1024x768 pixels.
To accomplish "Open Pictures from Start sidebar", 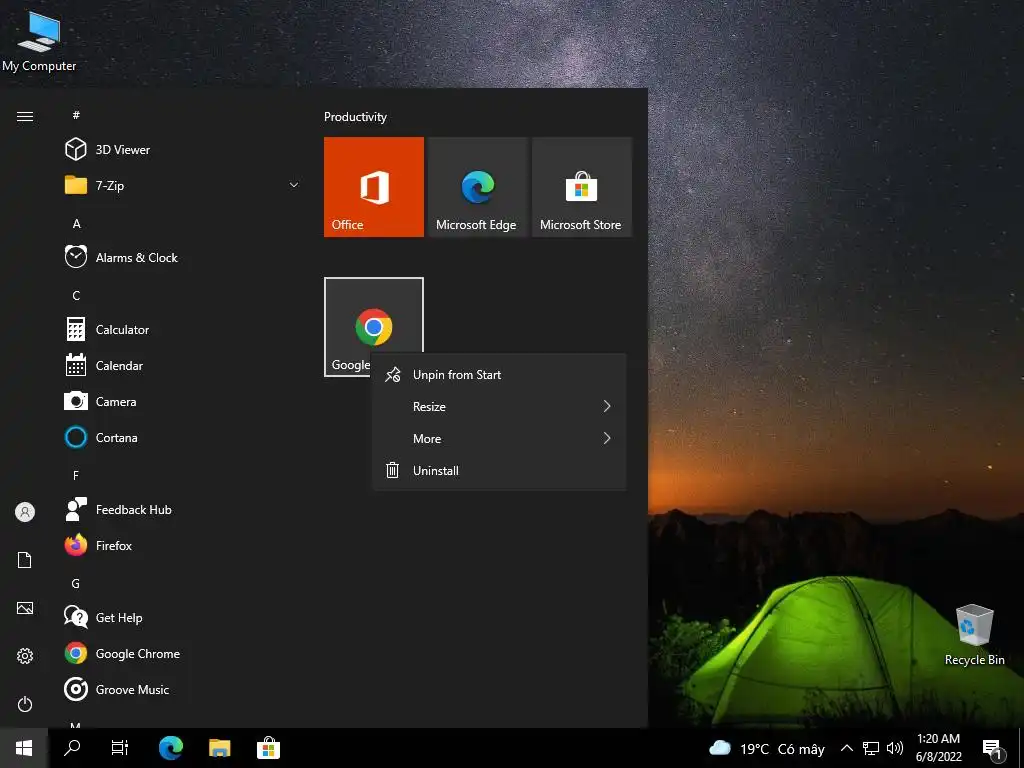I will coord(25,608).
